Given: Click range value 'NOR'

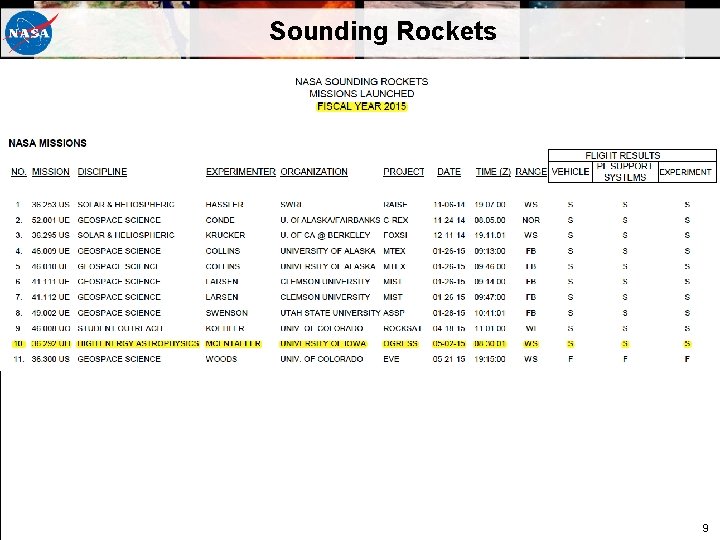Looking at the screenshot, I should point(531,220).
